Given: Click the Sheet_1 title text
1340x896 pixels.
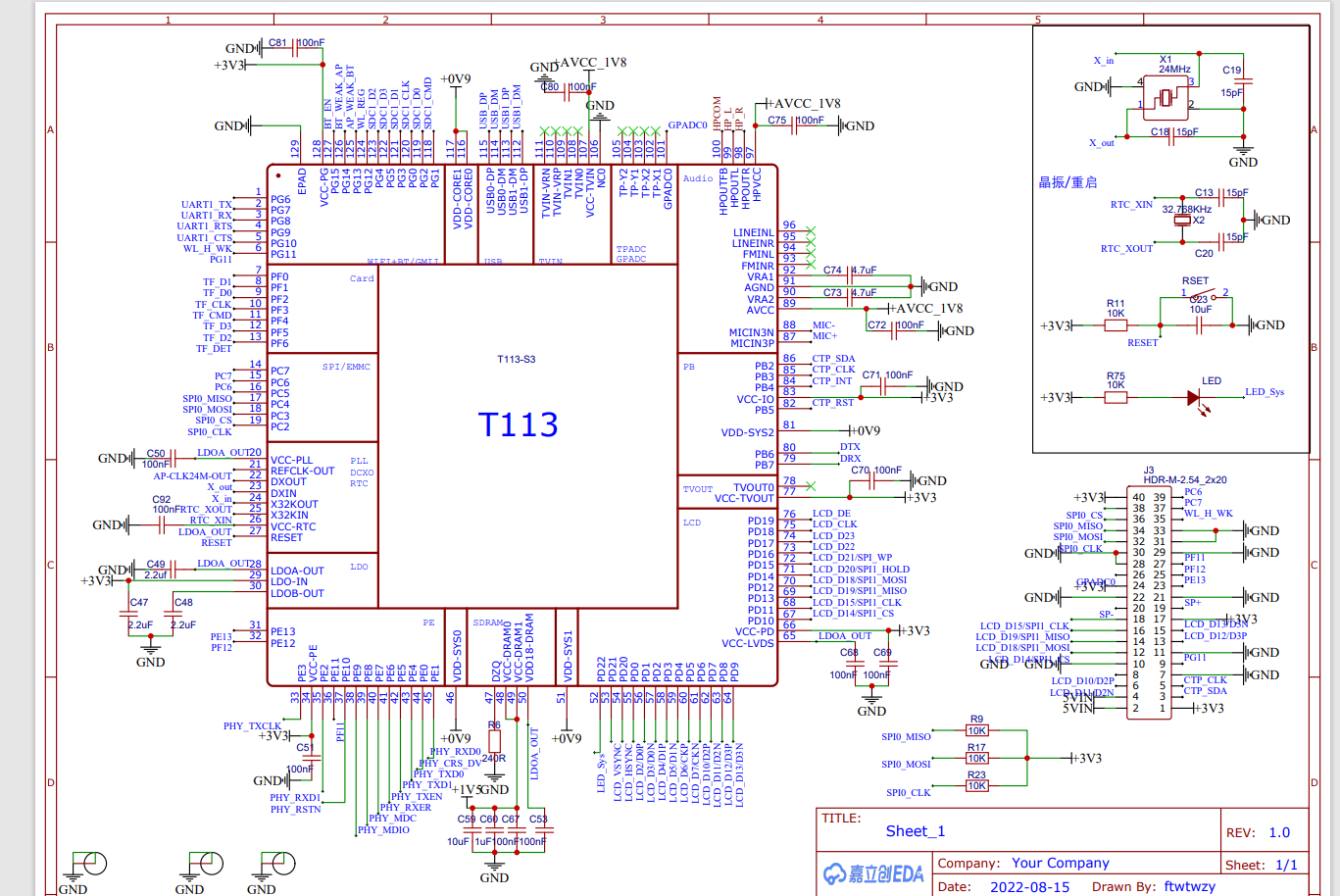Looking at the screenshot, I should (x=914, y=830).
